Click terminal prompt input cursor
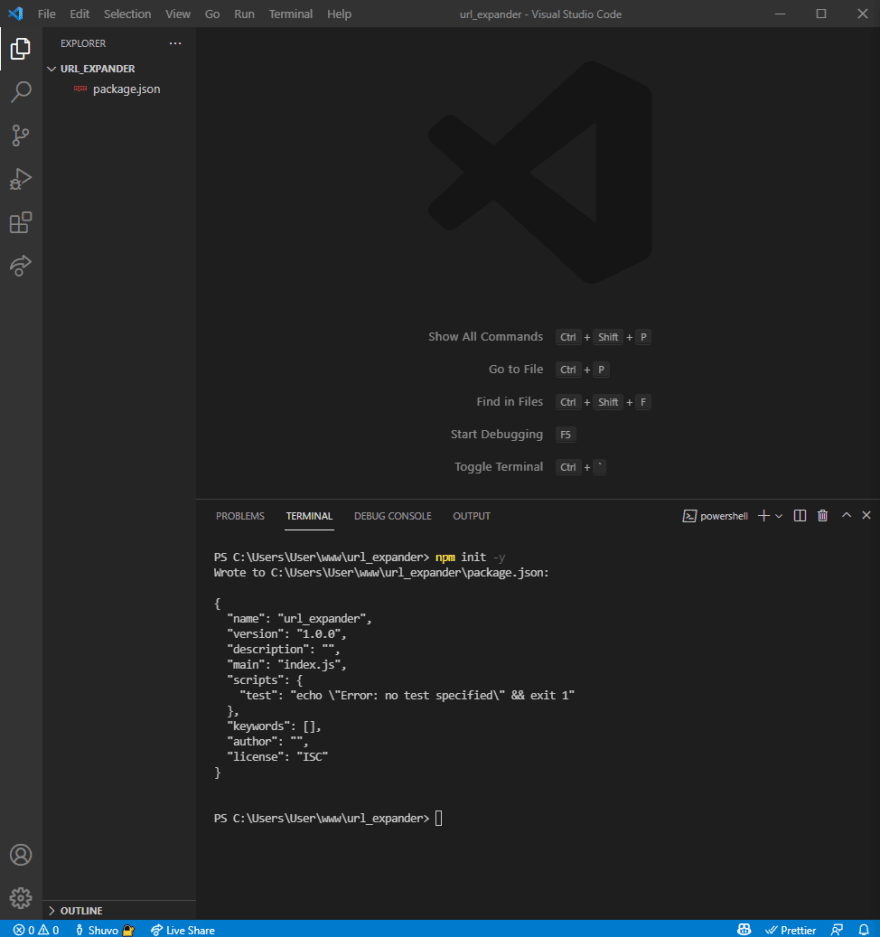The height and width of the screenshot is (937, 880). click(439, 818)
